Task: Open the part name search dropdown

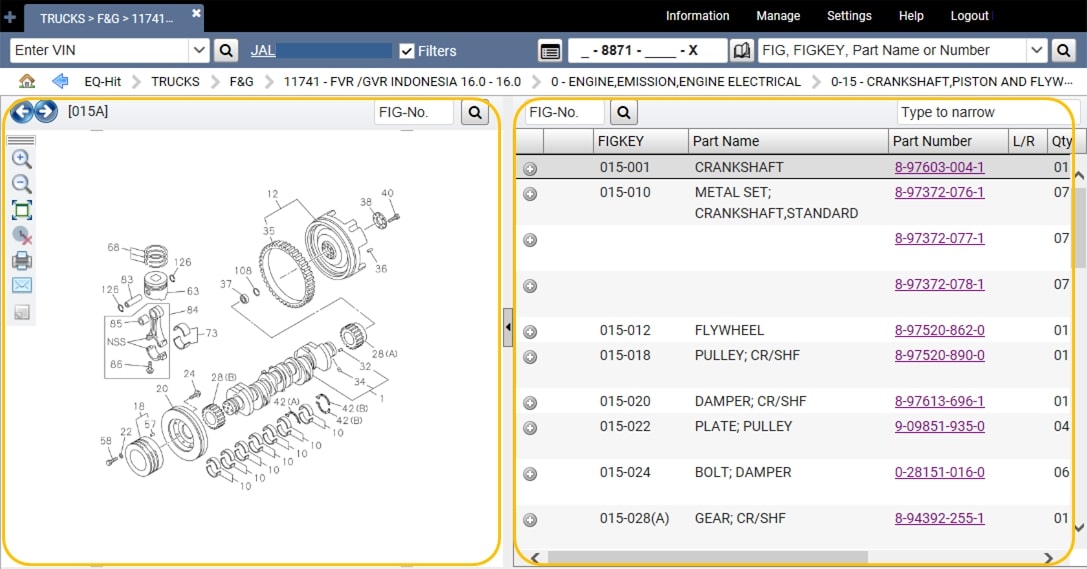Action: tap(1036, 51)
